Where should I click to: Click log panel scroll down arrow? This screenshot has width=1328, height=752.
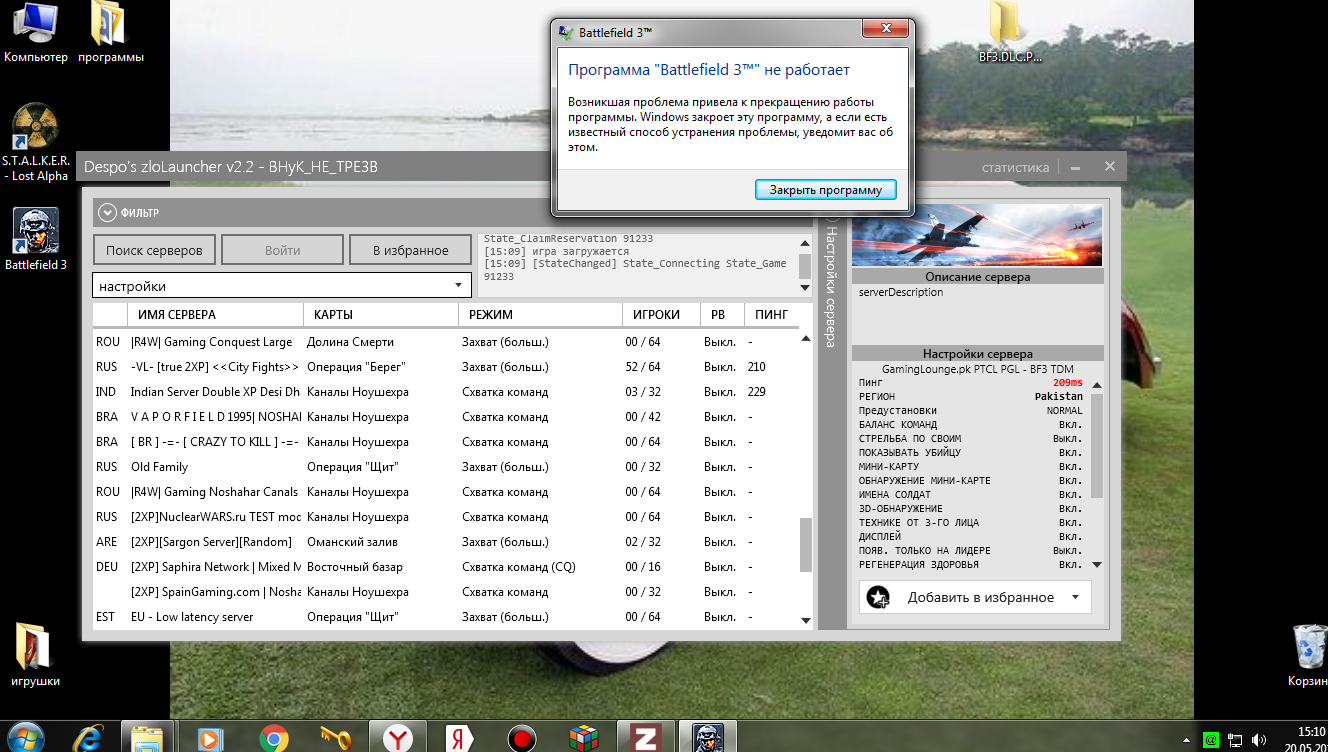pos(805,288)
